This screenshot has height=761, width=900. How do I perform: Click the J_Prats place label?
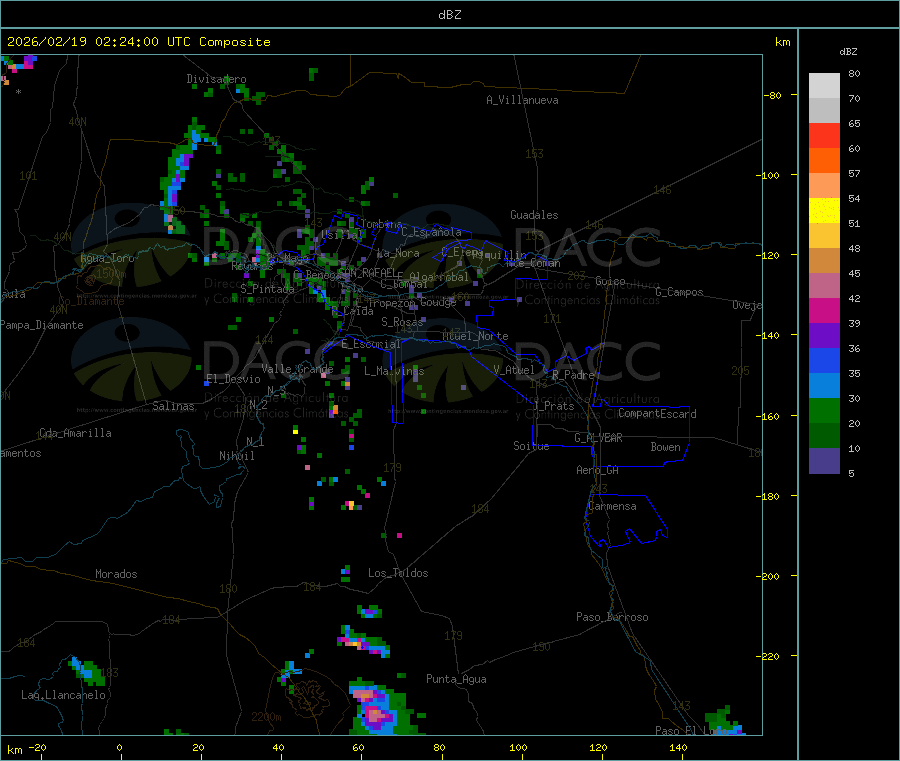(x=553, y=406)
